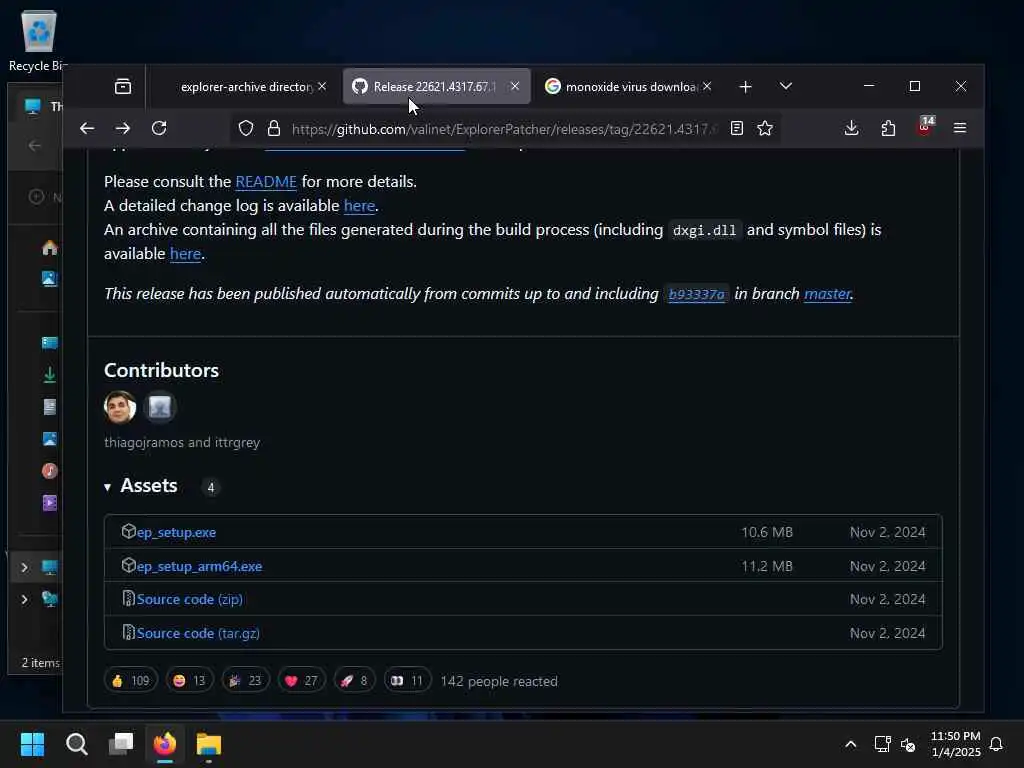Viewport: 1024px width, 768px height.
Task: Toggle reader view icon in address bar
Action: point(737,128)
